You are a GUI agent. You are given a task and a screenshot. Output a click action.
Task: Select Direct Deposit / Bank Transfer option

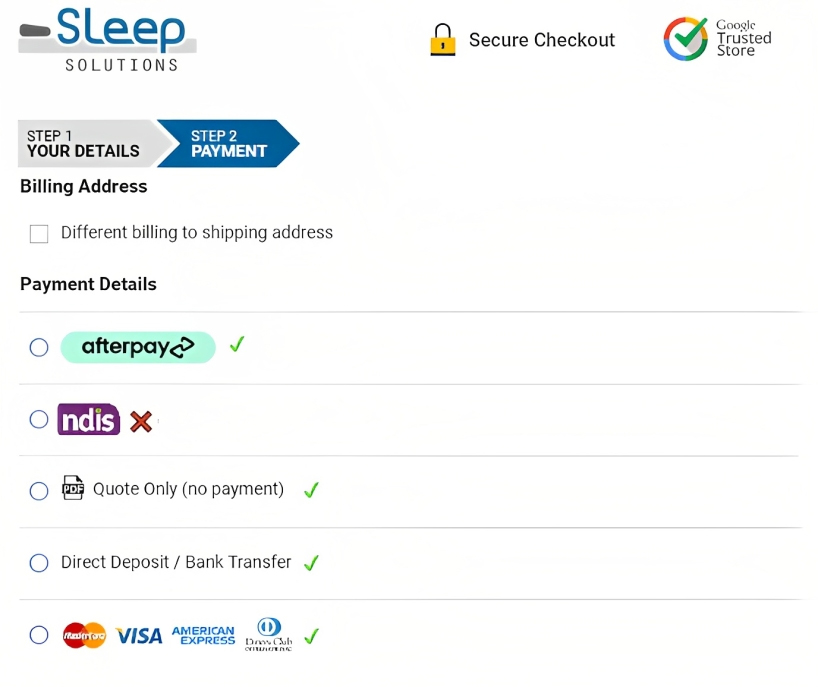39,563
